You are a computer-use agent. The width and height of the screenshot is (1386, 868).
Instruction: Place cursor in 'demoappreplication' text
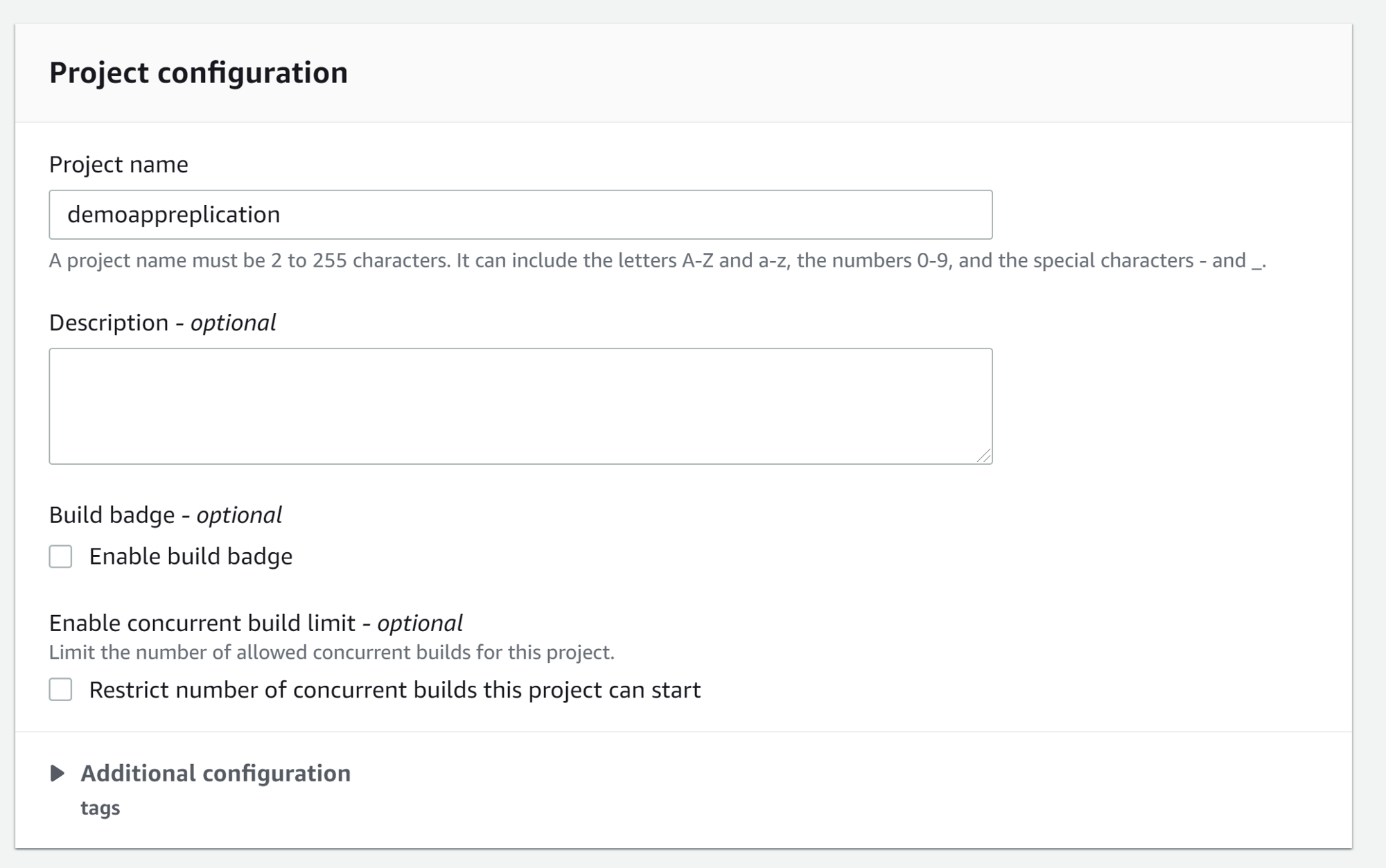tap(173, 215)
